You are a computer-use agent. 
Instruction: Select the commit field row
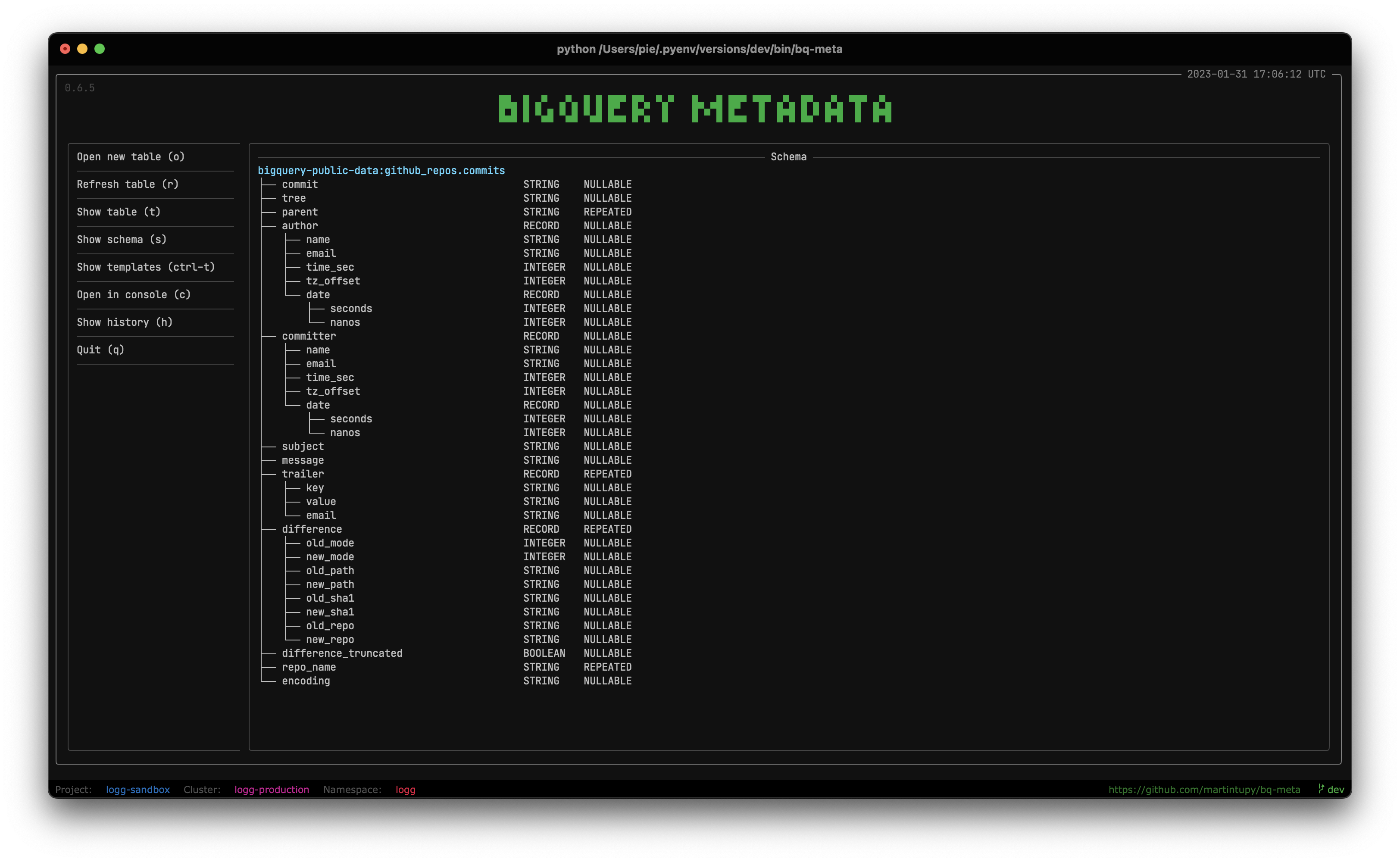pyautogui.click(x=446, y=184)
